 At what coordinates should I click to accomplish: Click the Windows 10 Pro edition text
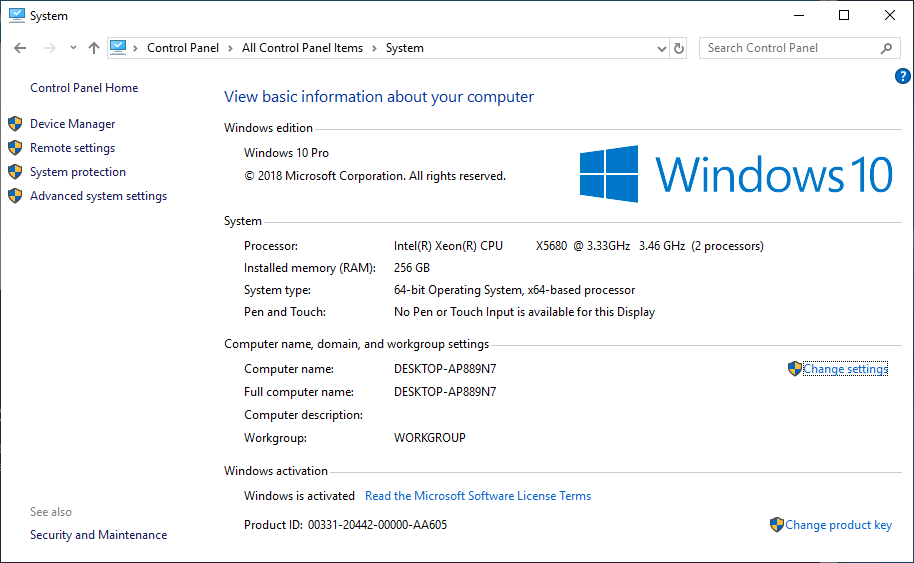point(286,153)
